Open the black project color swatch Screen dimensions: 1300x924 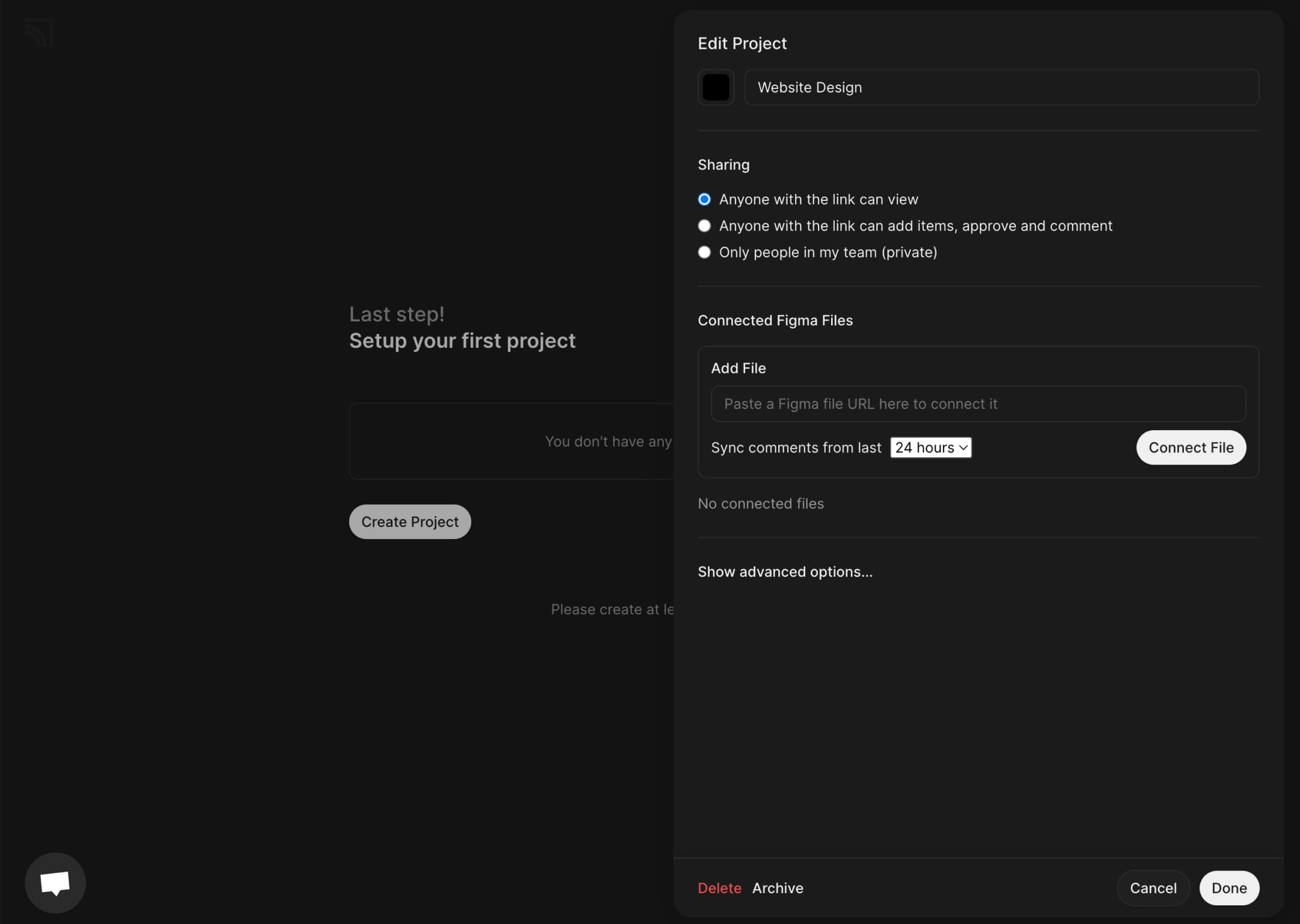[716, 87]
